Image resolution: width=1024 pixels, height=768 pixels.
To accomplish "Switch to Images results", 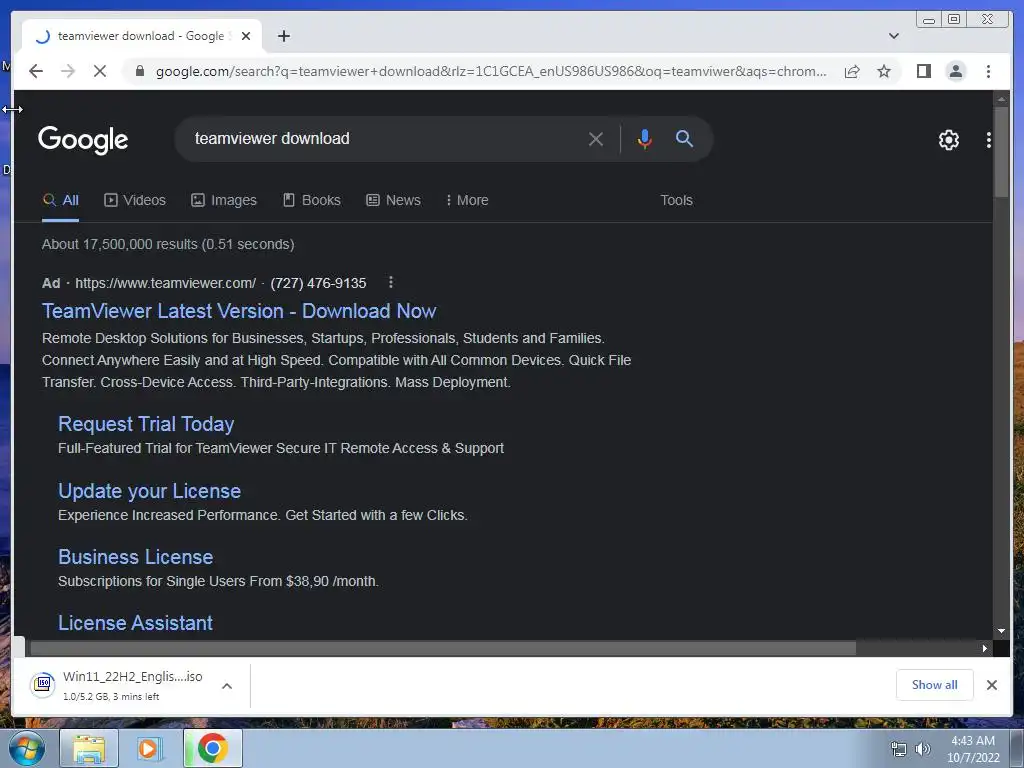I will [x=223, y=200].
